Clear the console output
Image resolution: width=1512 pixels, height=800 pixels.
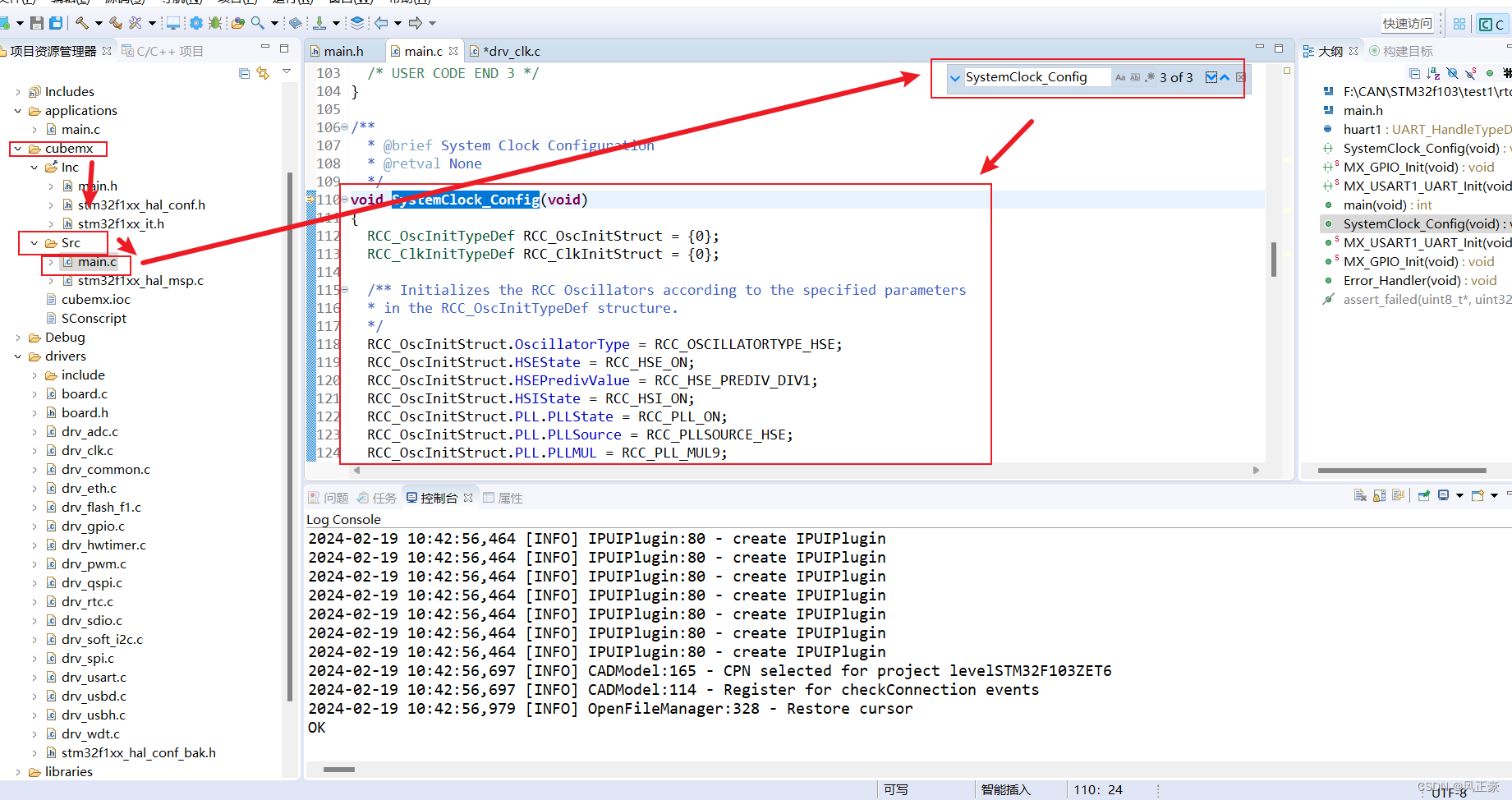[x=1360, y=495]
